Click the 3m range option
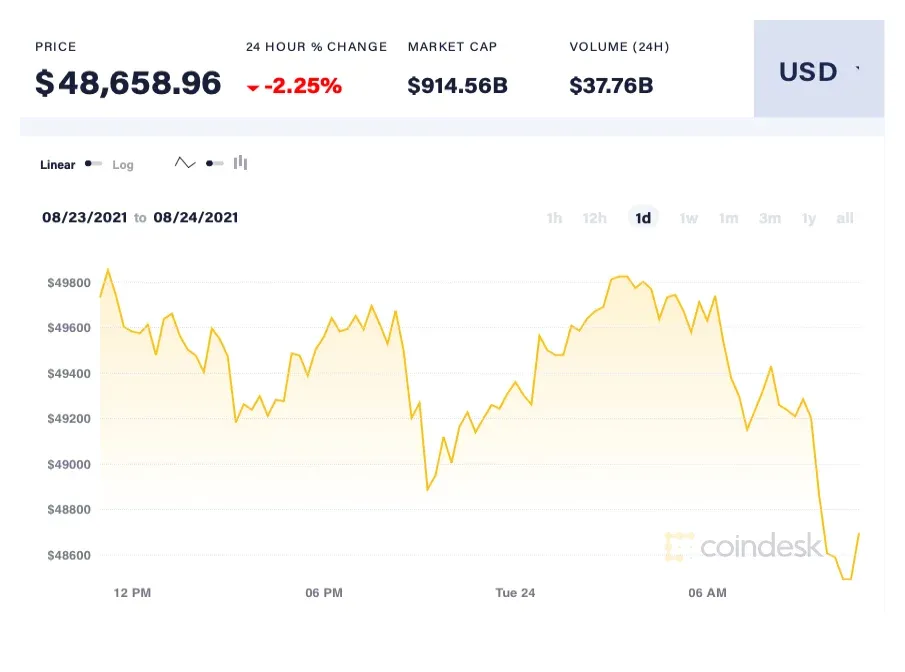Viewport: 905px width, 672px height. pos(769,218)
